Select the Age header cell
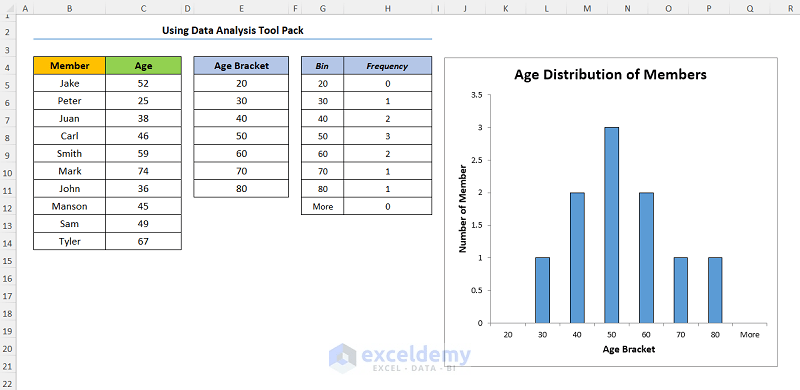Image resolution: width=800 pixels, height=390 pixels. click(x=143, y=66)
